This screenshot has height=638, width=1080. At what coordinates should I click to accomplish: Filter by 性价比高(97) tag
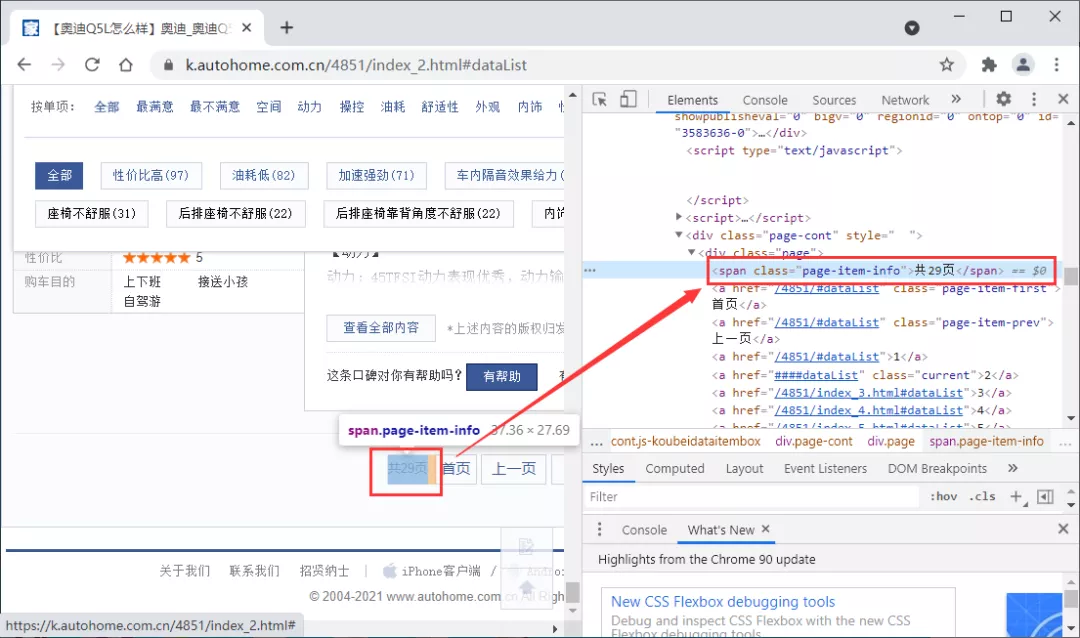pos(151,176)
